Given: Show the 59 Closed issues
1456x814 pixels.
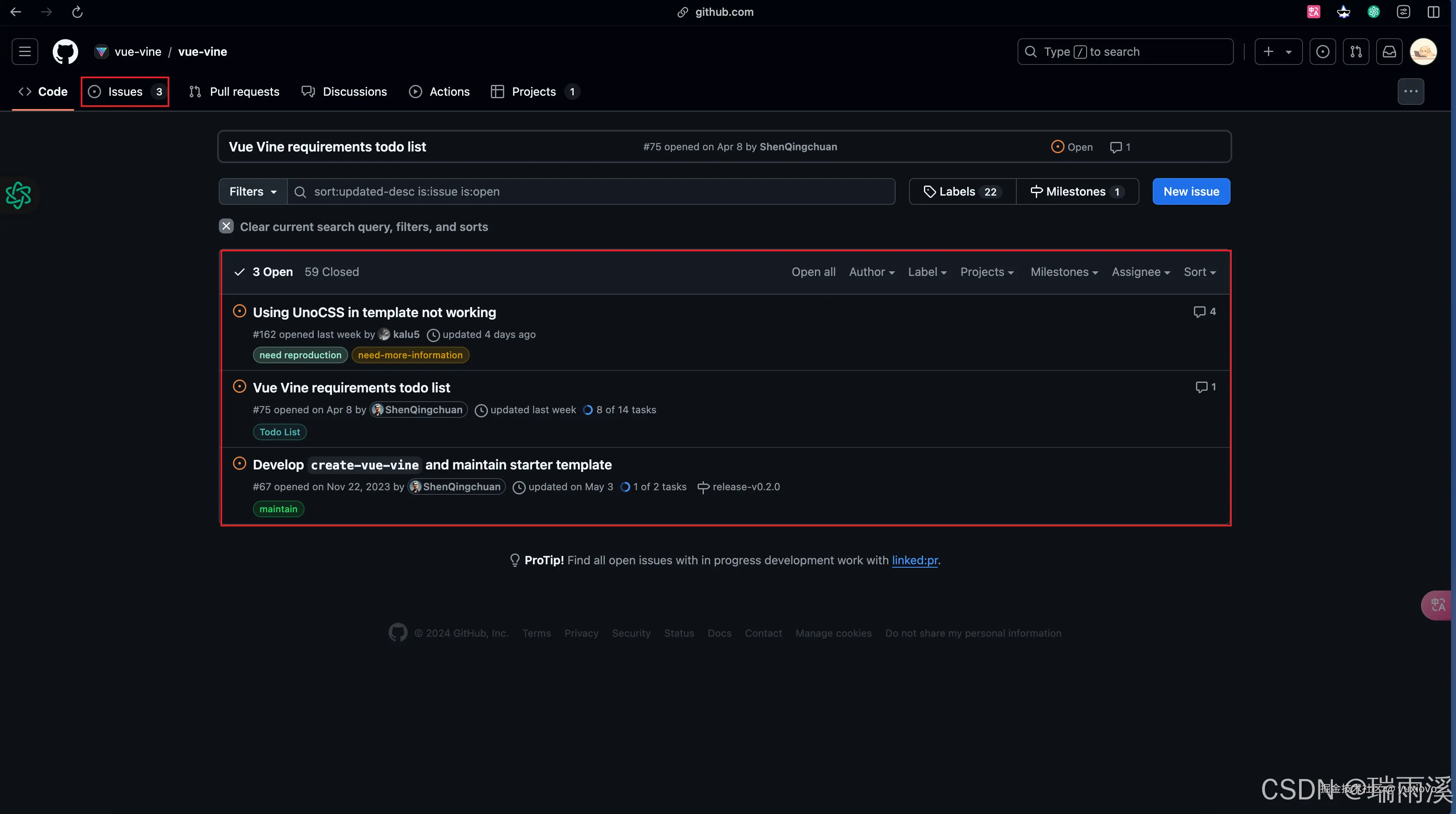Looking at the screenshot, I should [331, 272].
